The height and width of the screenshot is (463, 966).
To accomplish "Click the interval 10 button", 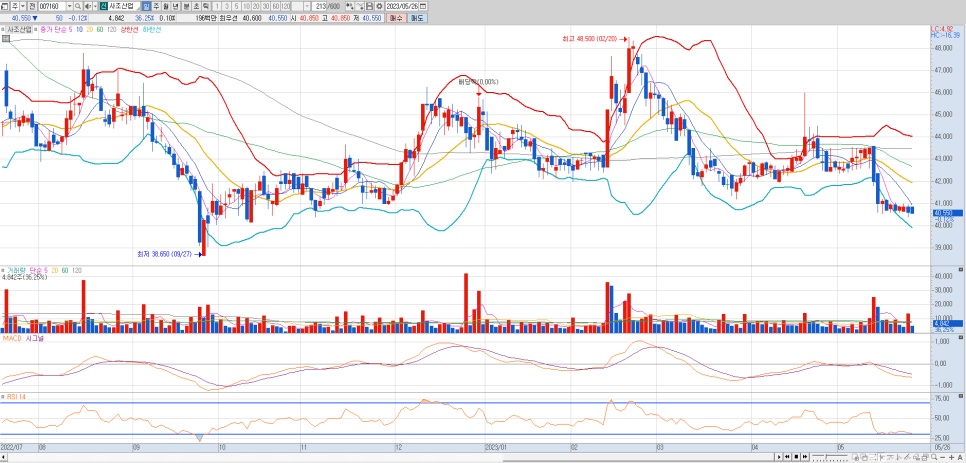I will click(246, 6).
